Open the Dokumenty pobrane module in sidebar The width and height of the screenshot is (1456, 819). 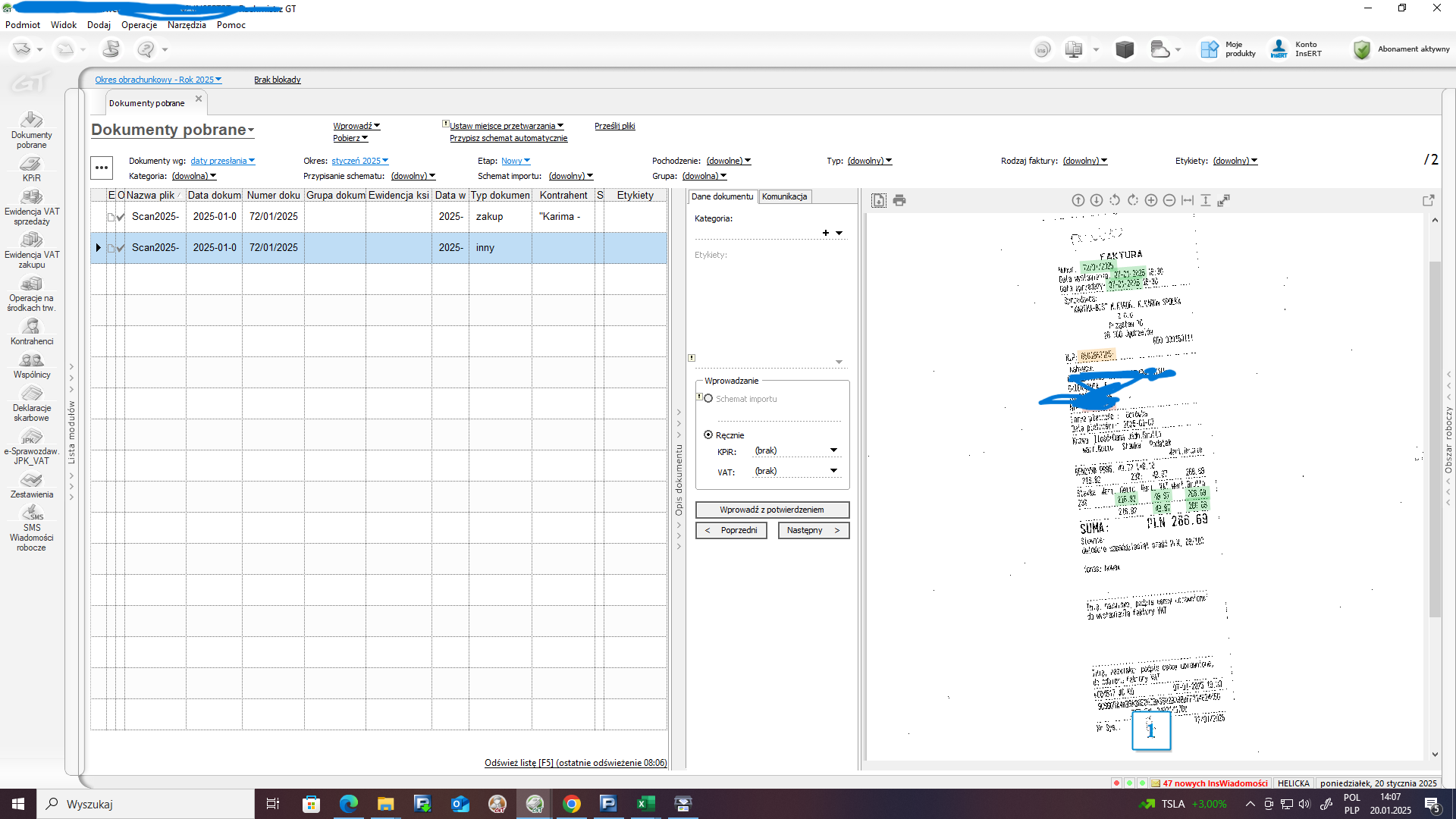[x=31, y=130]
